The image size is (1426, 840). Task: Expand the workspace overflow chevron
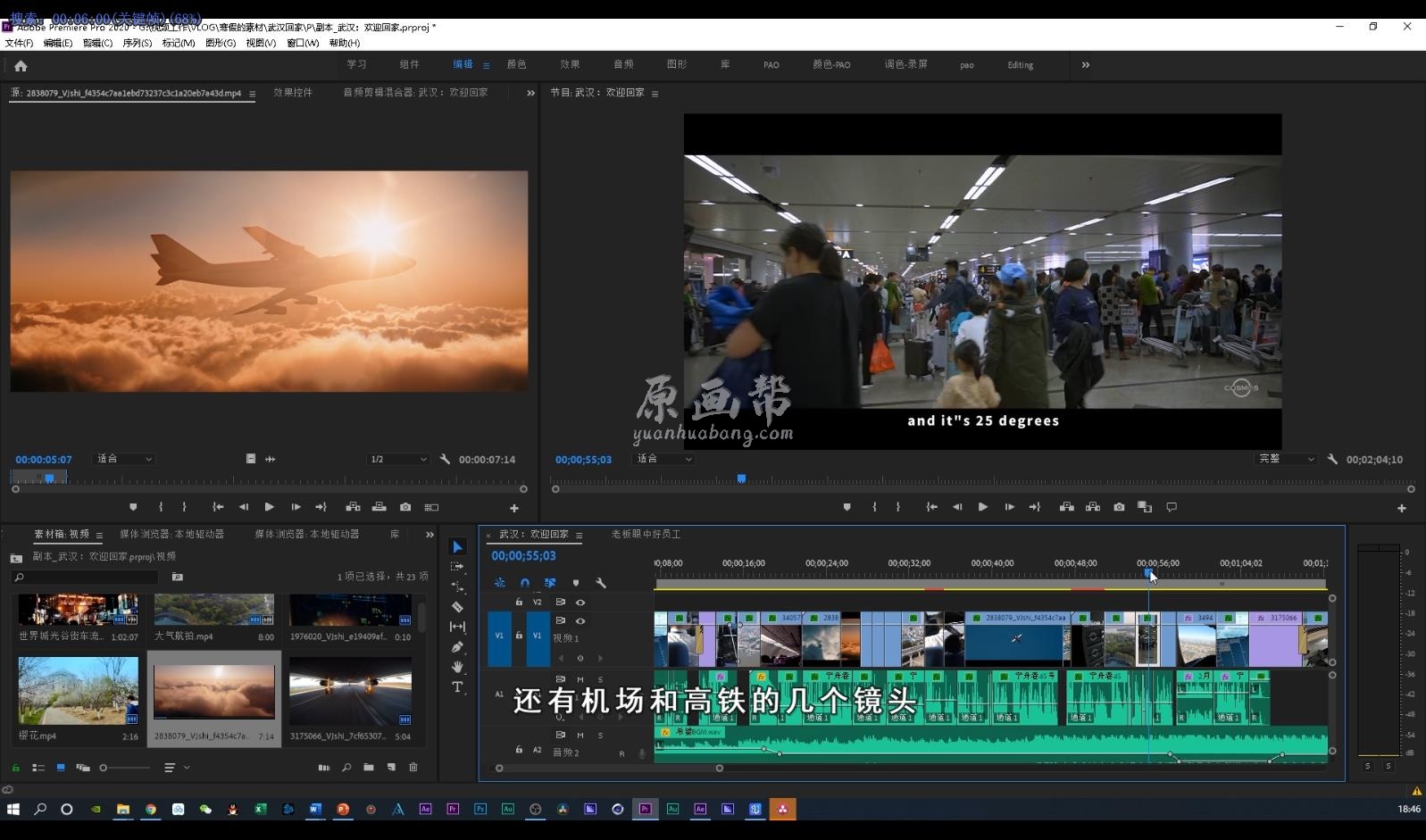click(x=1085, y=64)
